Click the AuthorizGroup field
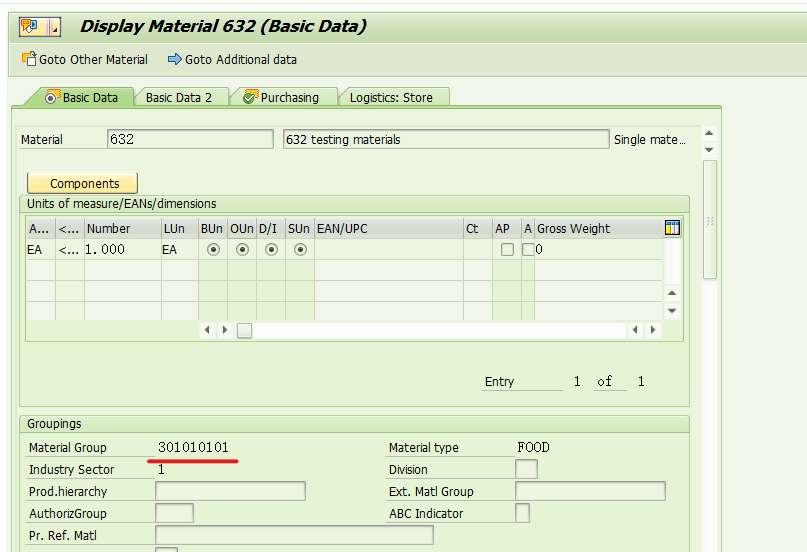Image resolution: width=807 pixels, height=552 pixels. (x=174, y=513)
